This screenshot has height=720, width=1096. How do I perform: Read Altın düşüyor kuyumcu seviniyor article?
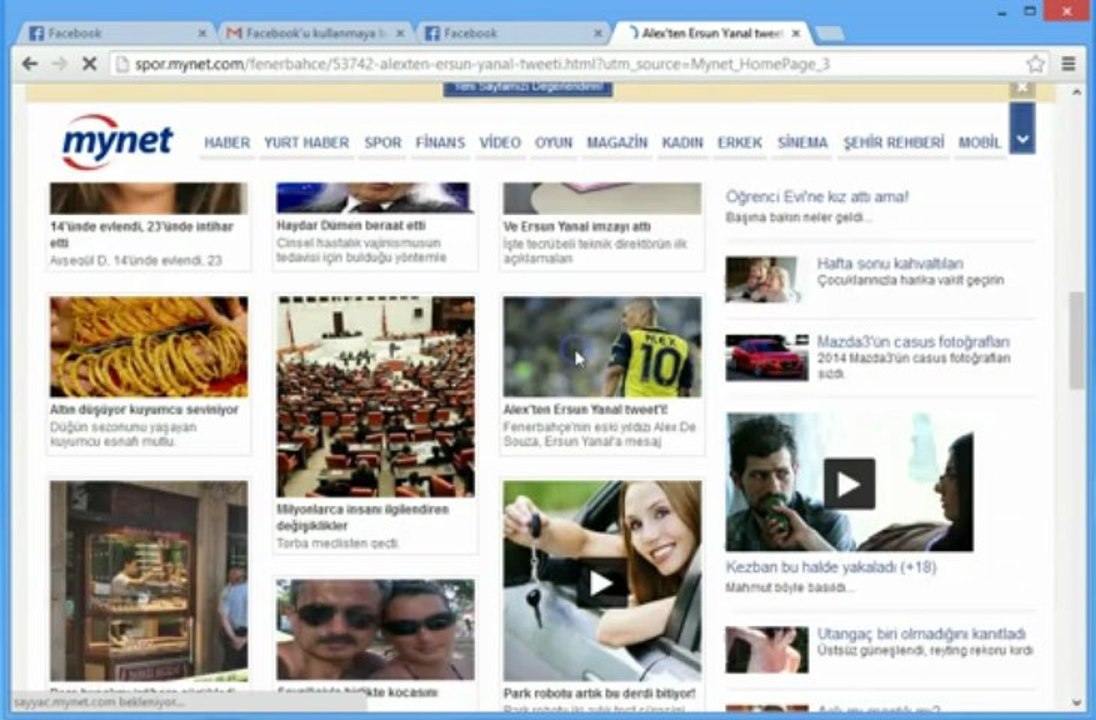click(x=144, y=410)
